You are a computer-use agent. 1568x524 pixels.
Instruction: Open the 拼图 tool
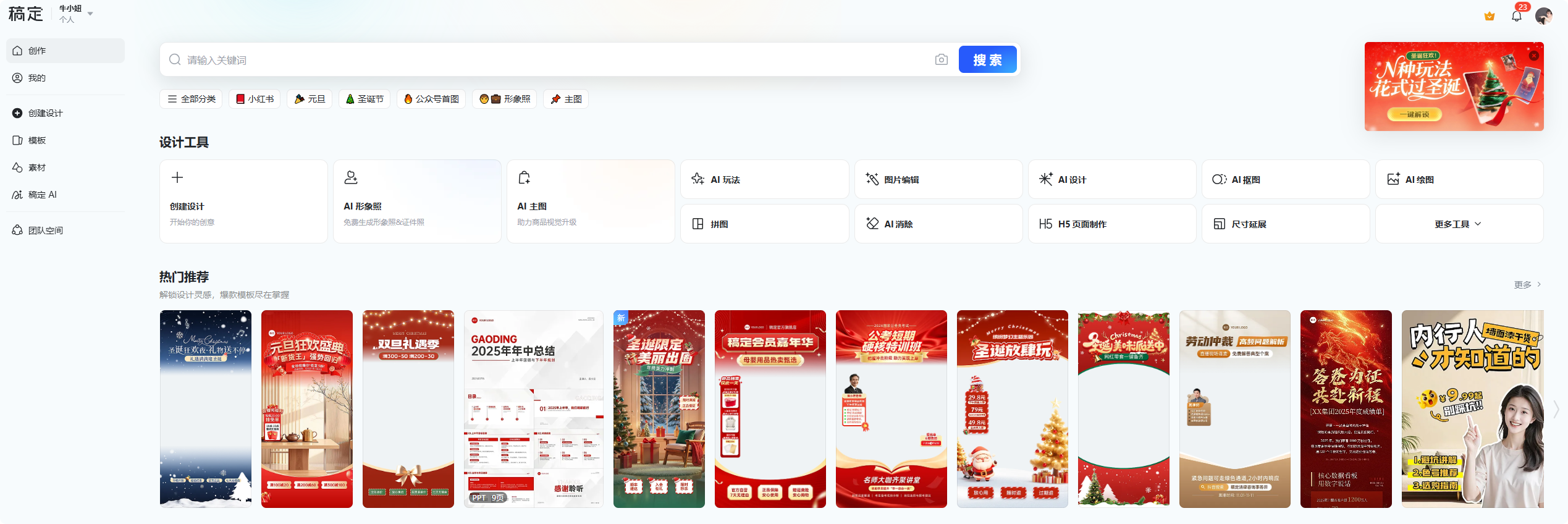765,224
